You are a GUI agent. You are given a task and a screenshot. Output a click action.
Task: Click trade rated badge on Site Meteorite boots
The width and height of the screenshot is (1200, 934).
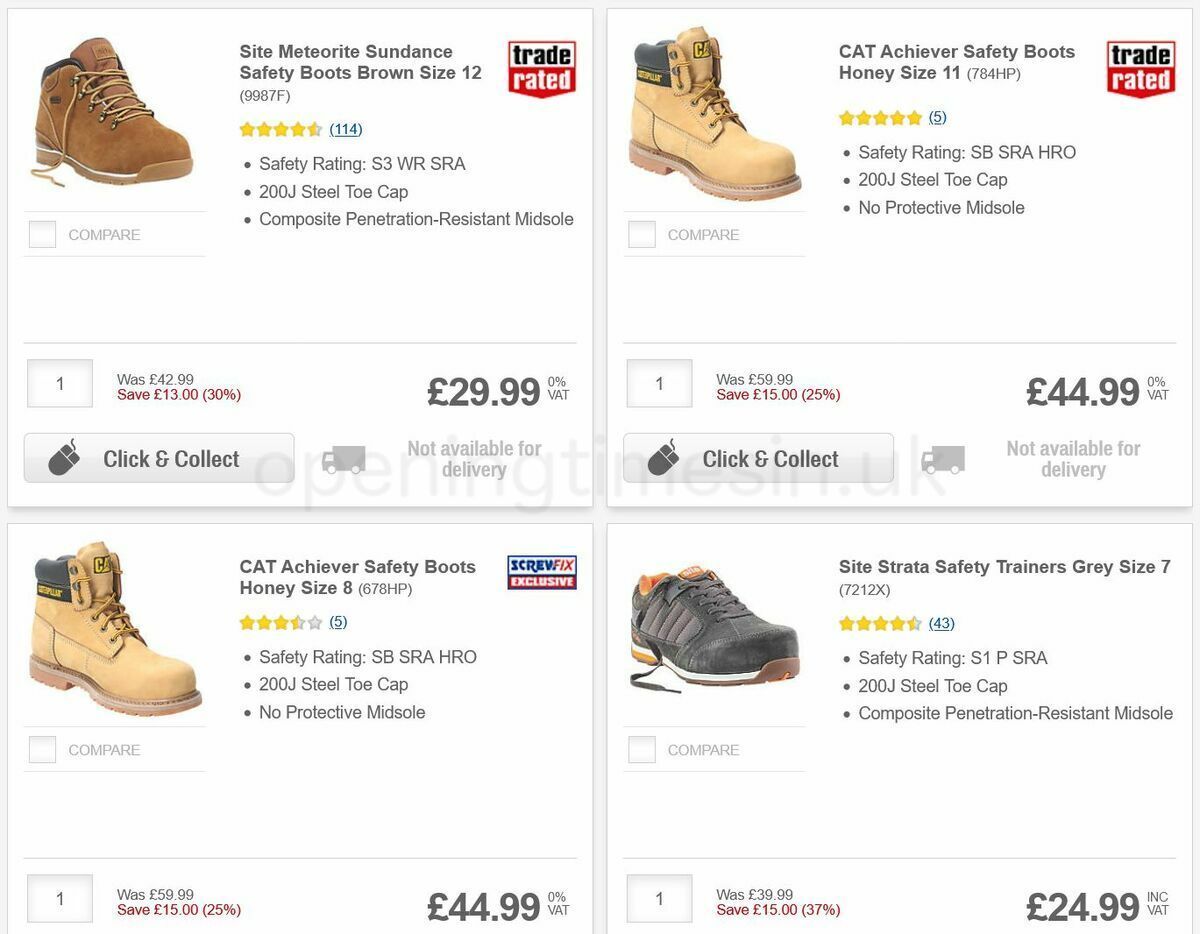pyautogui.click(x=541, y=69)
